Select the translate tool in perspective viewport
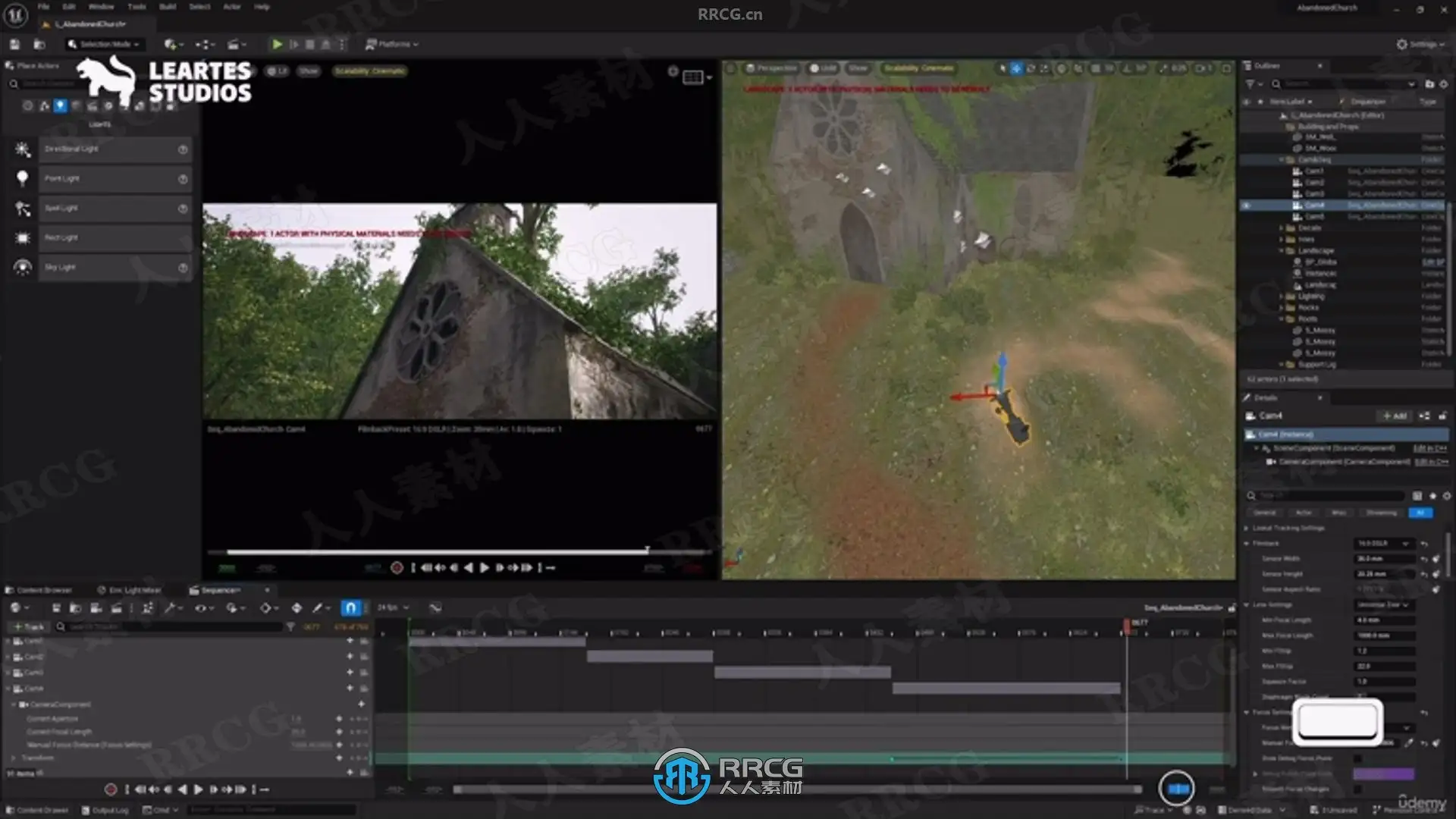1456x819 pixels. pos(1016,68)
